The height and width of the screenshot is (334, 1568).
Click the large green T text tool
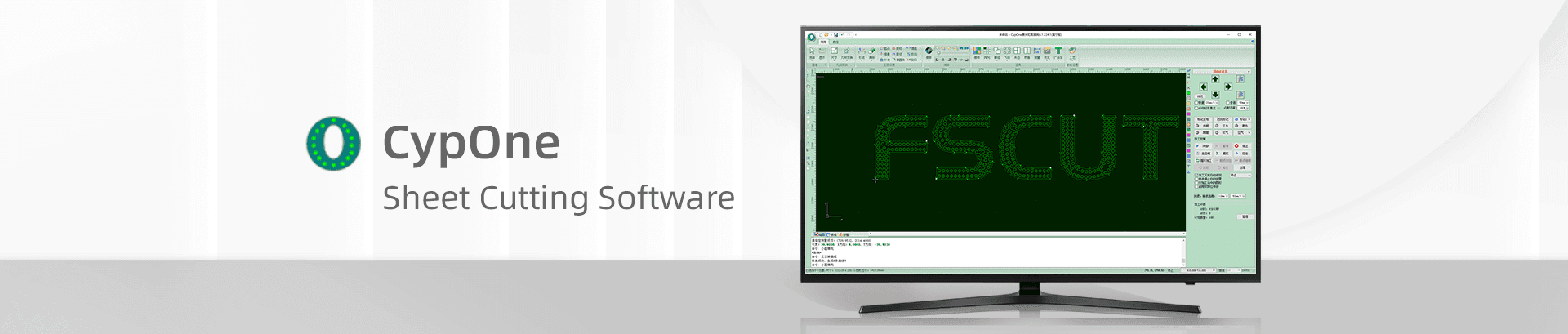point(1058,51)
